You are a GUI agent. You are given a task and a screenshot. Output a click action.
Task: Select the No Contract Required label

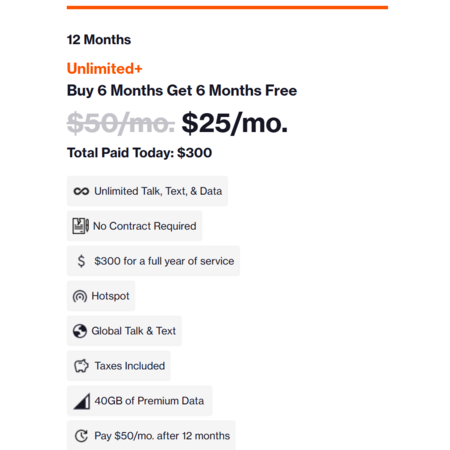(x=145, y=226)
